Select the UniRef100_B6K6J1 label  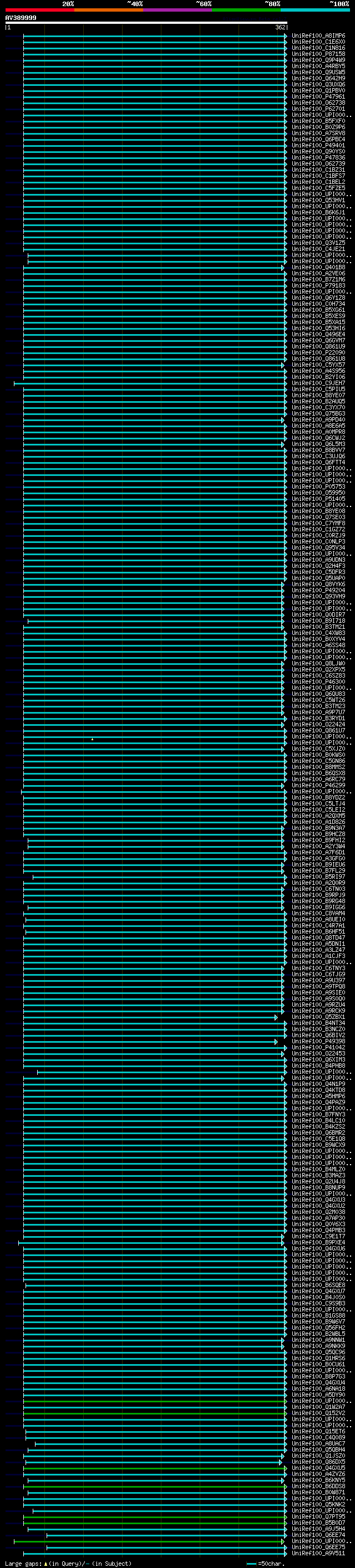318,212
